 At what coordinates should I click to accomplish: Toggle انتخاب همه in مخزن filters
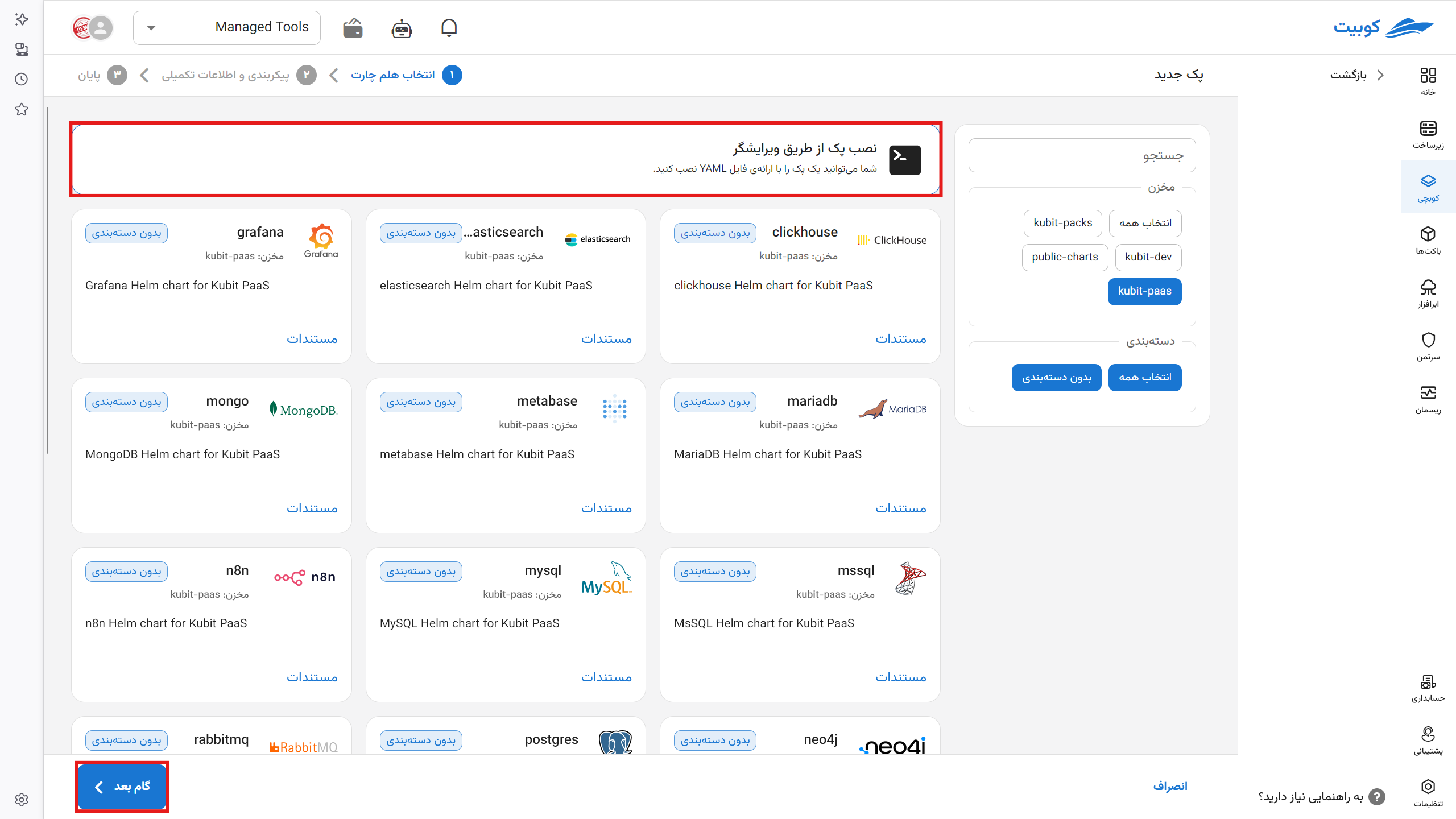[x=1145, y=223]
